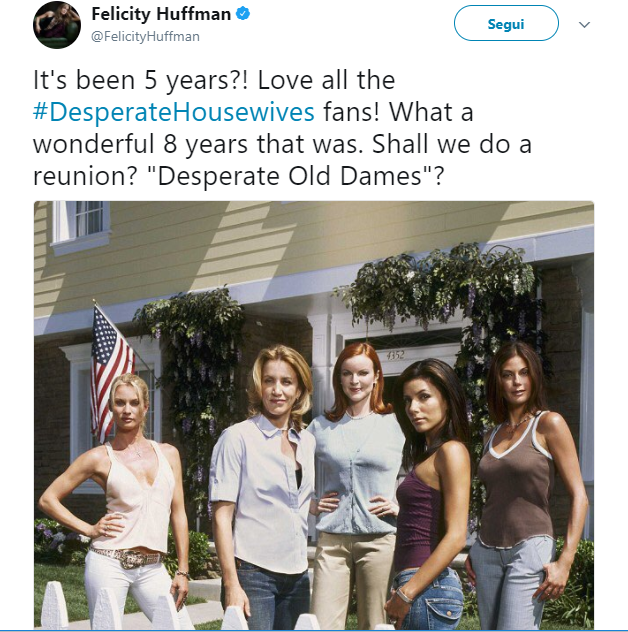Image resolution: width=628 pixels, height=632 pixels.
Task: Follow the account with the Segui button
Action: (506, 23)
